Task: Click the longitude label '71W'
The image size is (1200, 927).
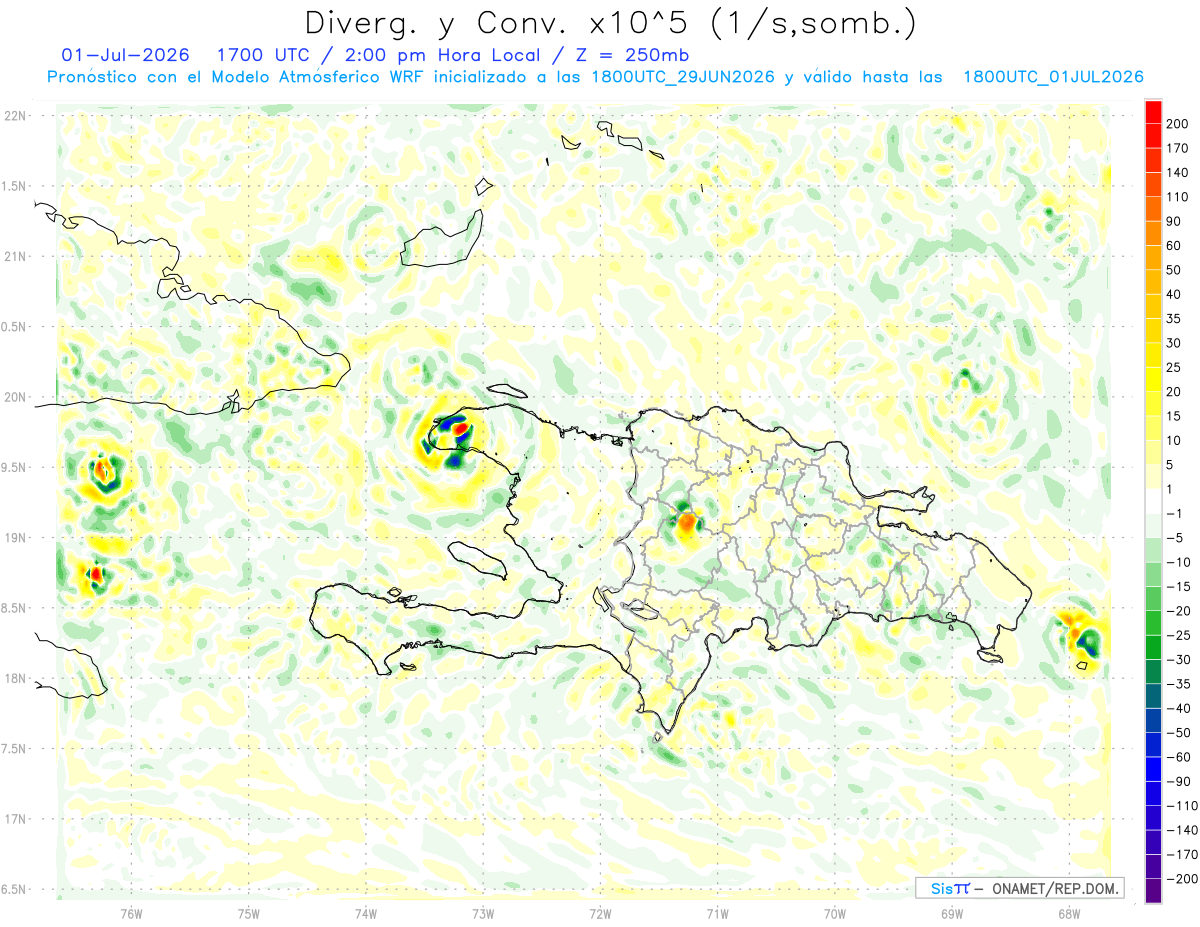Action: 717,913
